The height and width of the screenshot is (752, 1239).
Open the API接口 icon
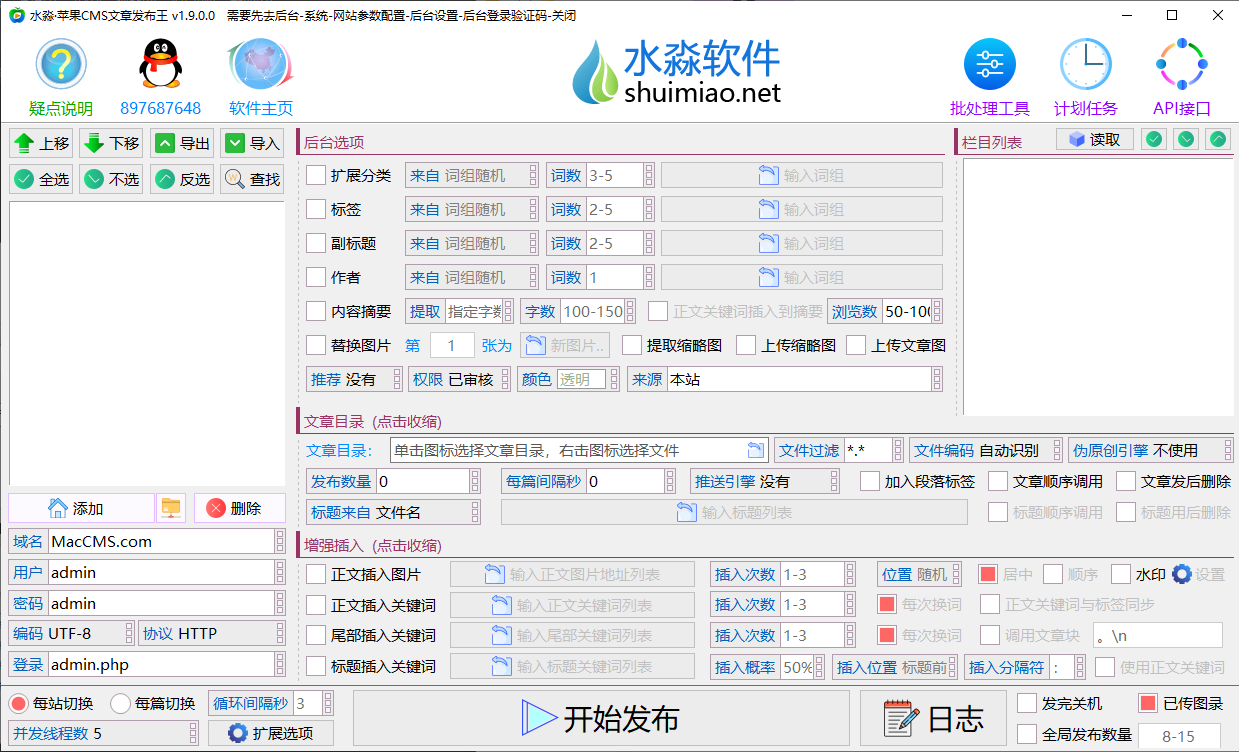[1182, 65]
